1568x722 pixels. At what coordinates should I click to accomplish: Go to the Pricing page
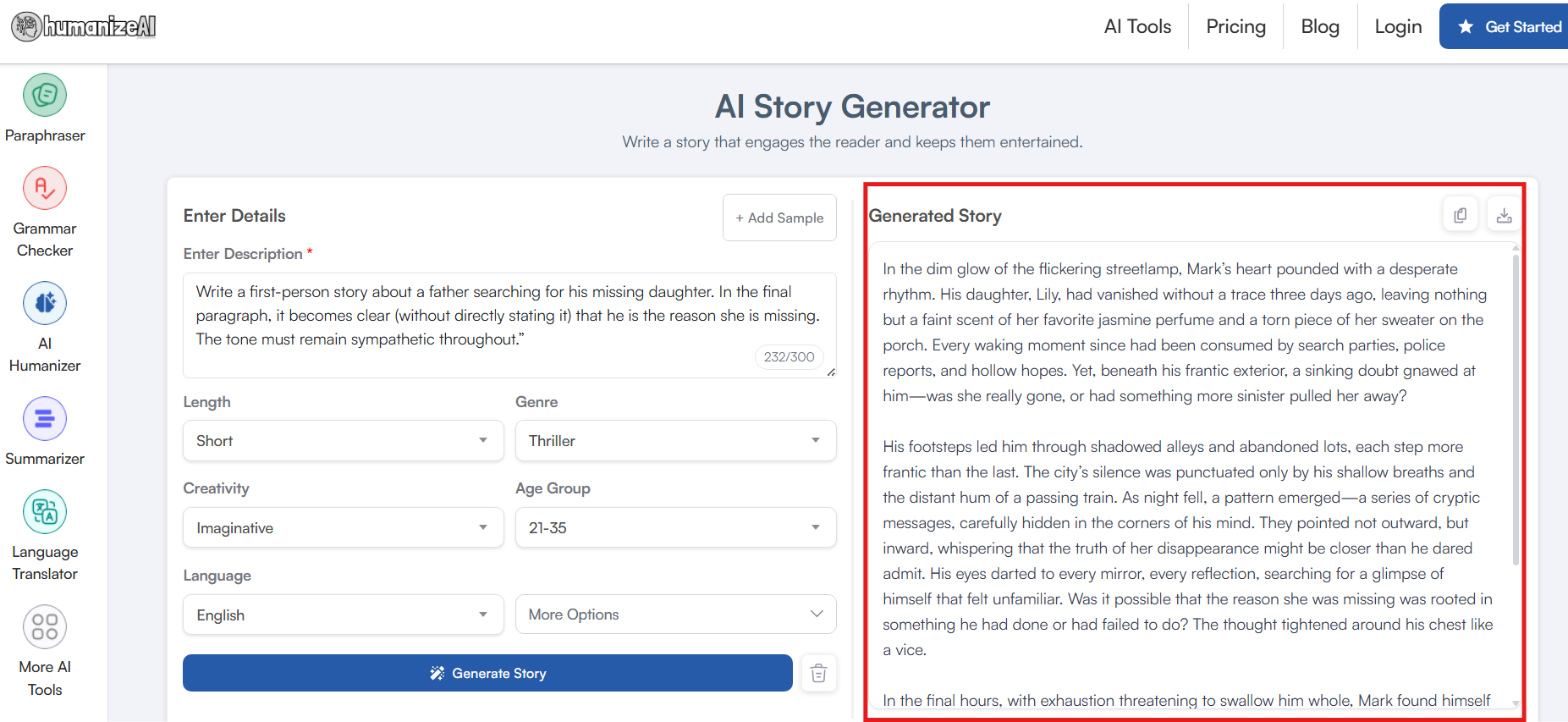coord(1235,27)
